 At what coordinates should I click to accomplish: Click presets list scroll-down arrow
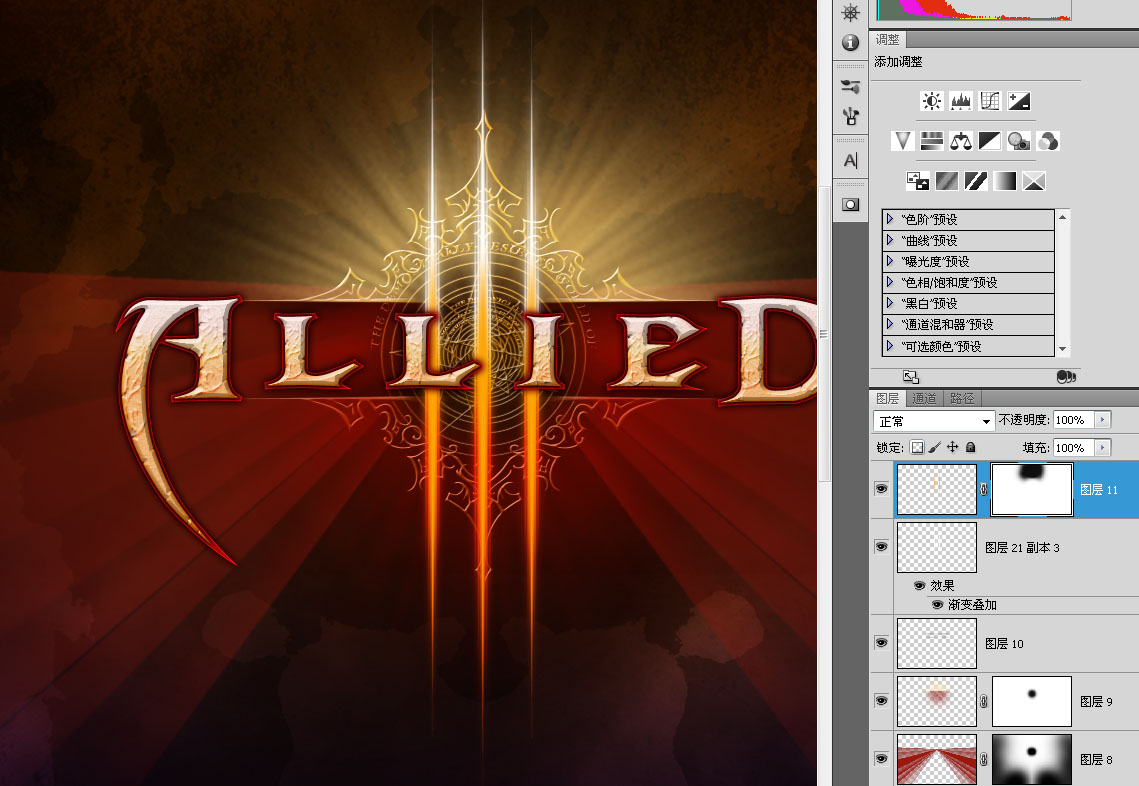click(1063, 349)
